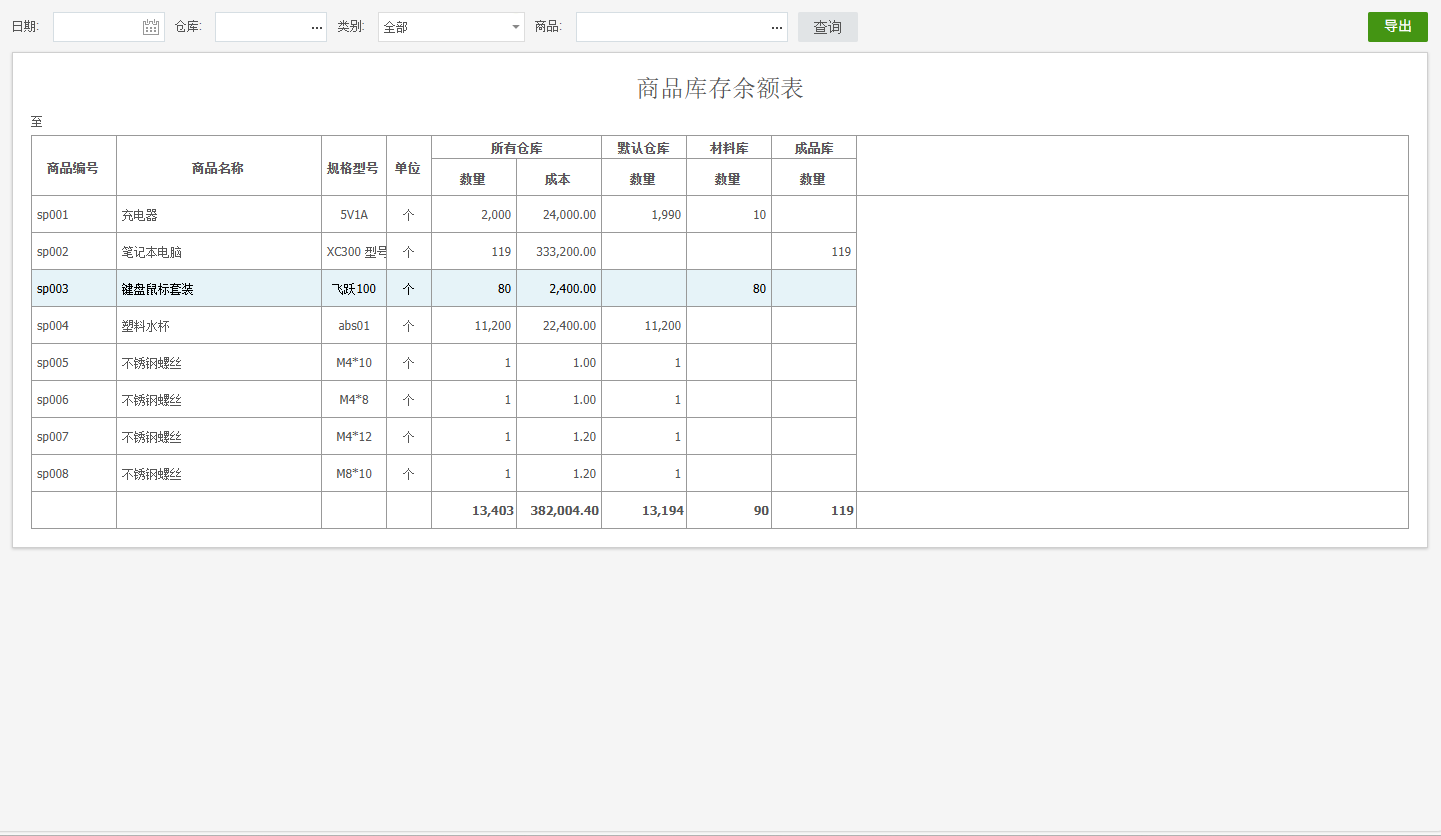
Task: Click the 单位 column header
Action: (408, 168)
